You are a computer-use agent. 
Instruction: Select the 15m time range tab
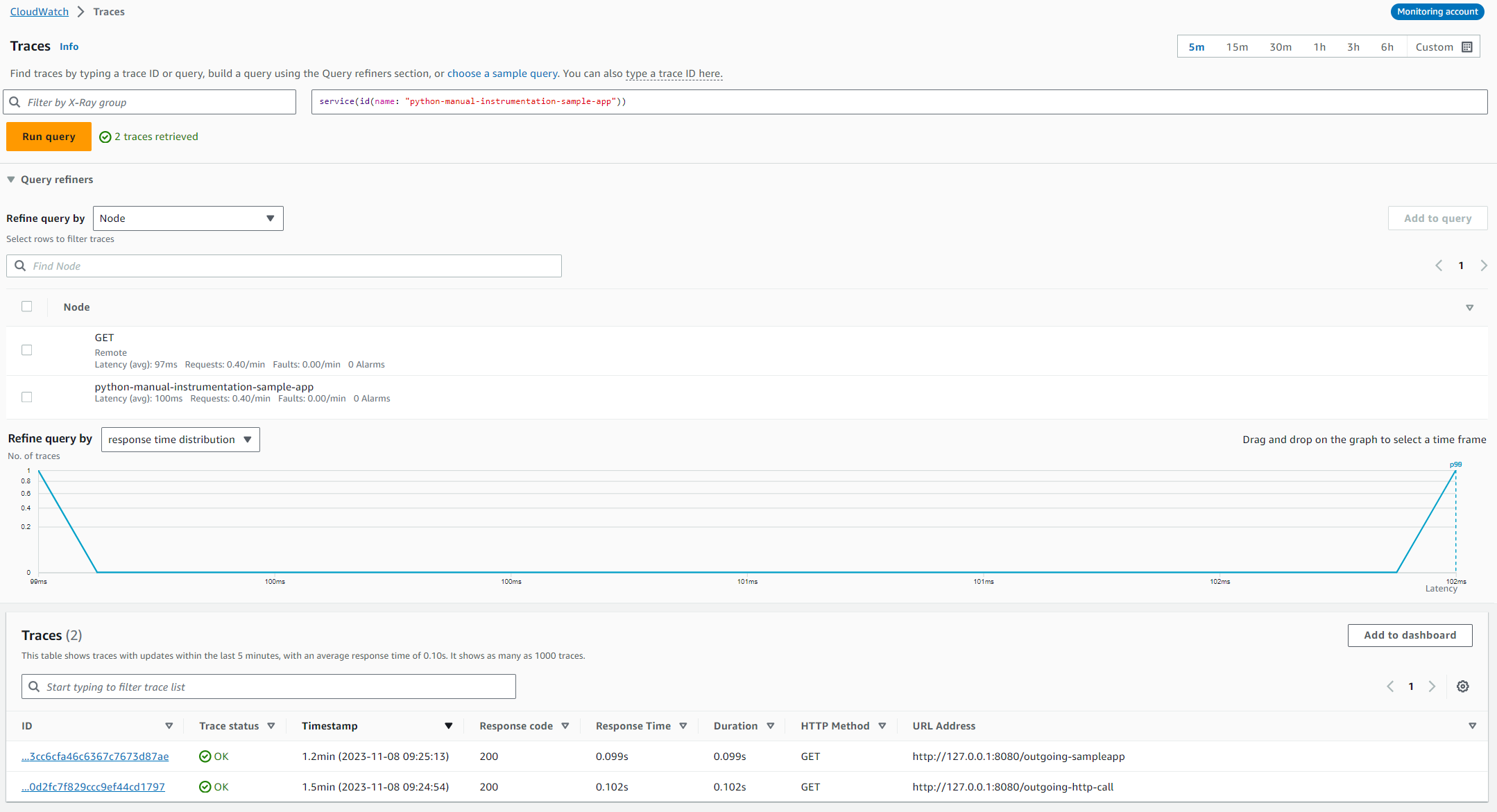tap(1236, 47)
